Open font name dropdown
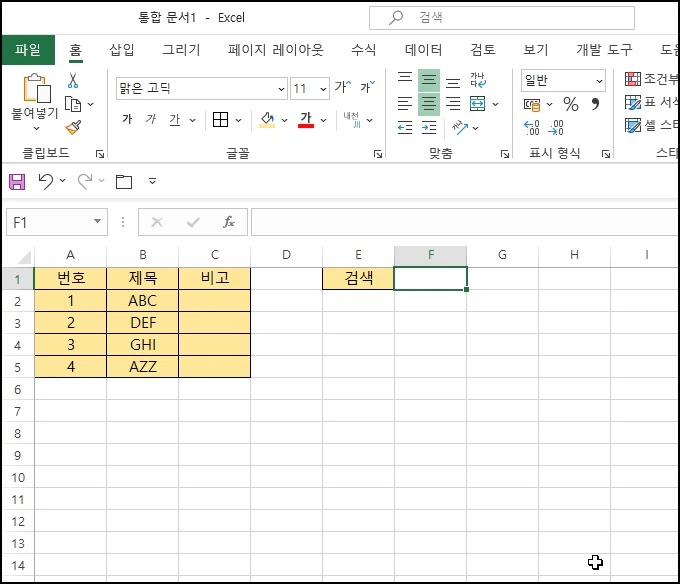The image size is (680, 584). click(281, 89)
